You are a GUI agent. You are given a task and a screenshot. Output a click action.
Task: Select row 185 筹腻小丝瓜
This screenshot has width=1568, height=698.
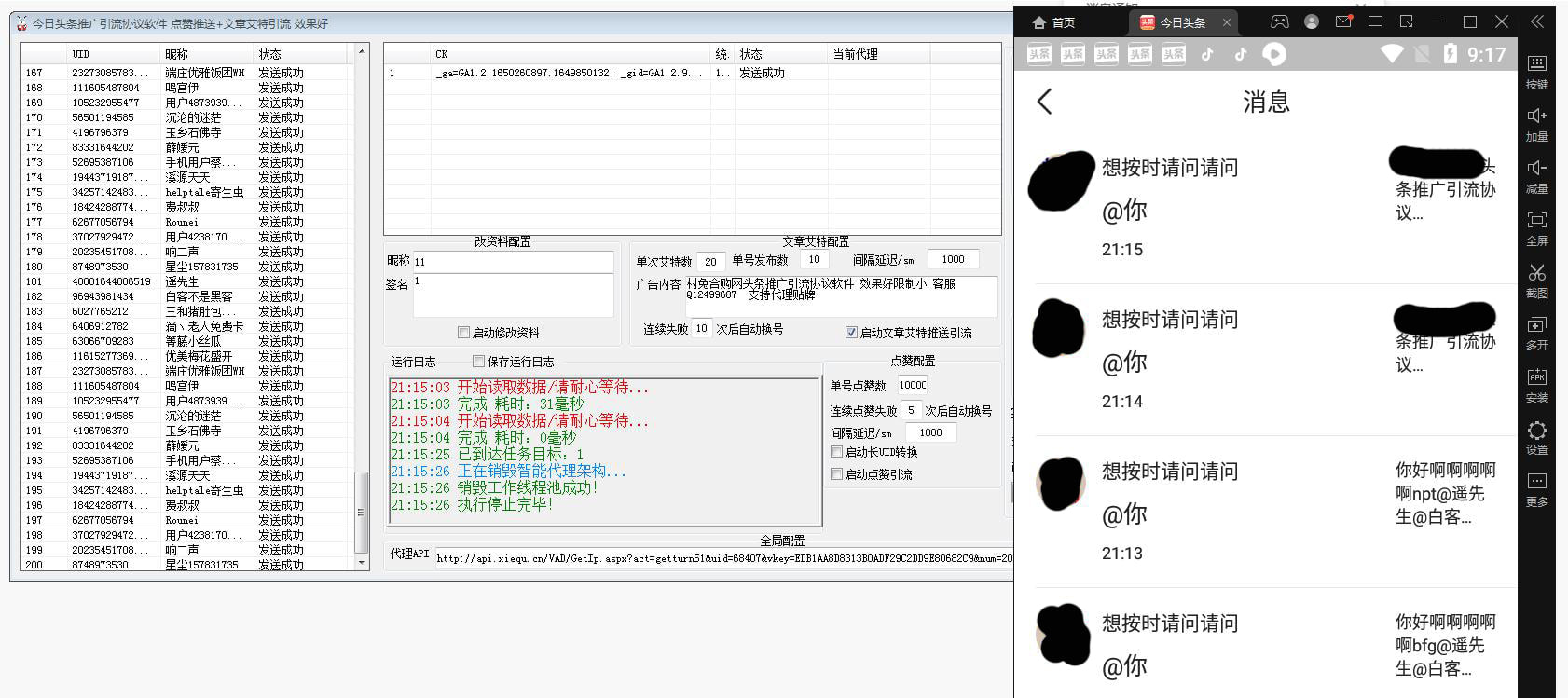point(185,341)
